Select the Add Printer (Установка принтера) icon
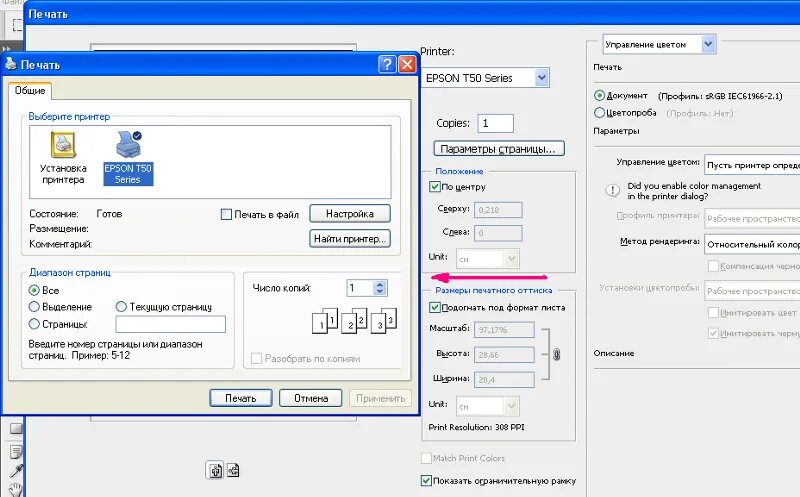The height and width of the screenshot is (497, 800). (x=63, y=158)
